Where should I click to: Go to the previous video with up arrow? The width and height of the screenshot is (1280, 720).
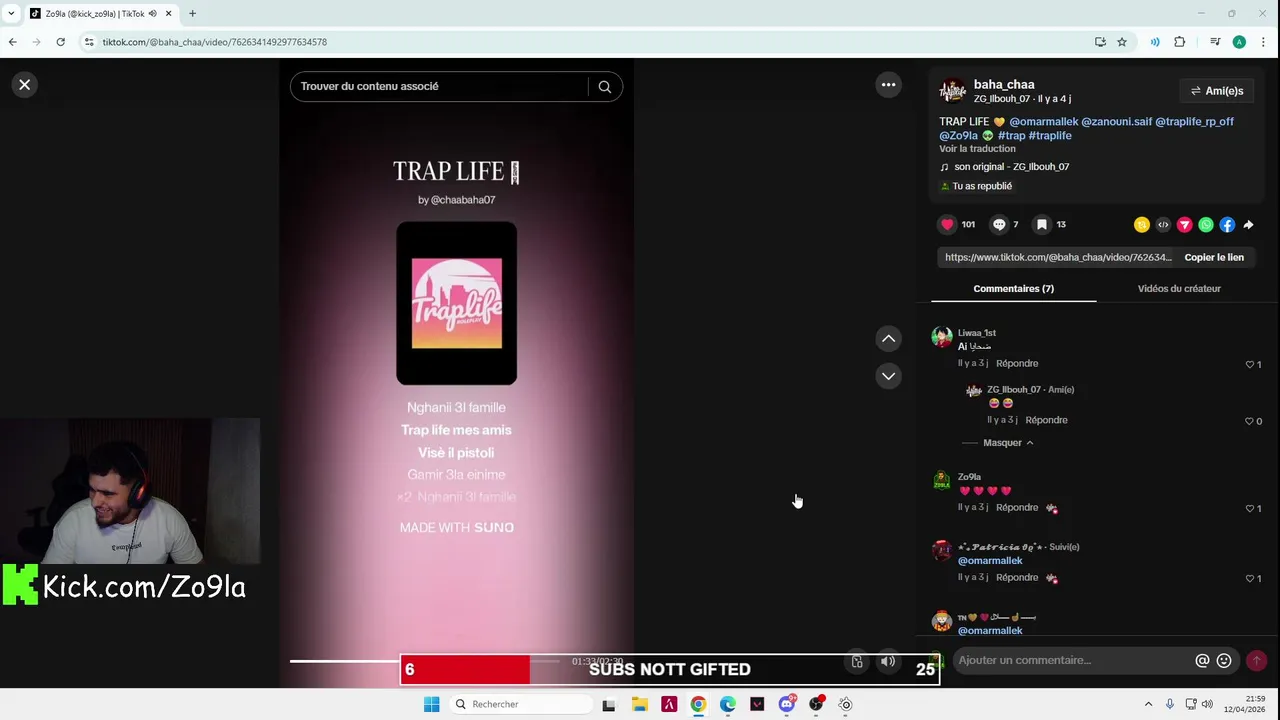tap(888, 339)
